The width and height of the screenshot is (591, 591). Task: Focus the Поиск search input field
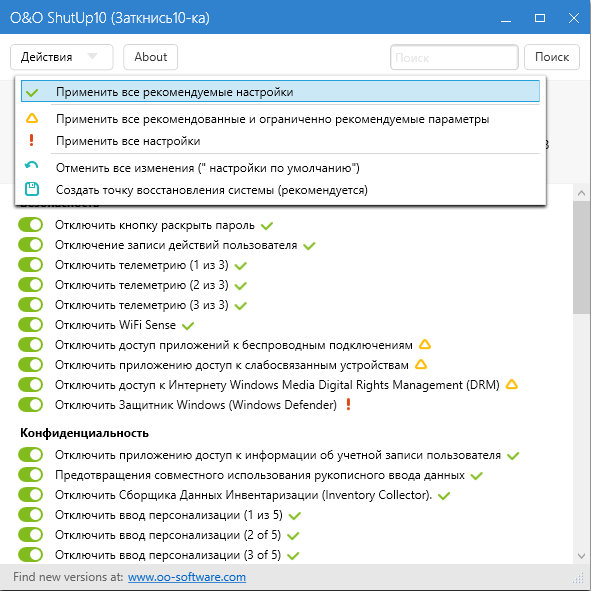click(454, 57)
